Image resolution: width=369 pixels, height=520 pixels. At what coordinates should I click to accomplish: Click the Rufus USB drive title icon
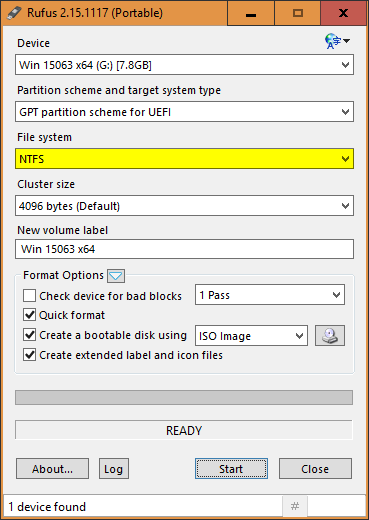(14, 13)
